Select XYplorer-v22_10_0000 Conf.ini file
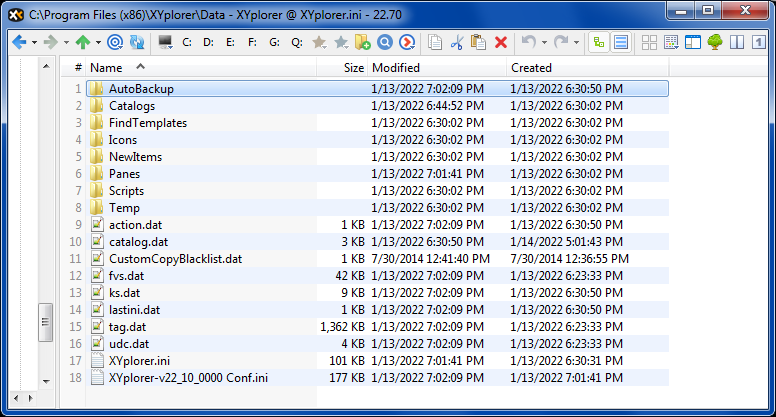Screen dimensions: 776x417 188,378
